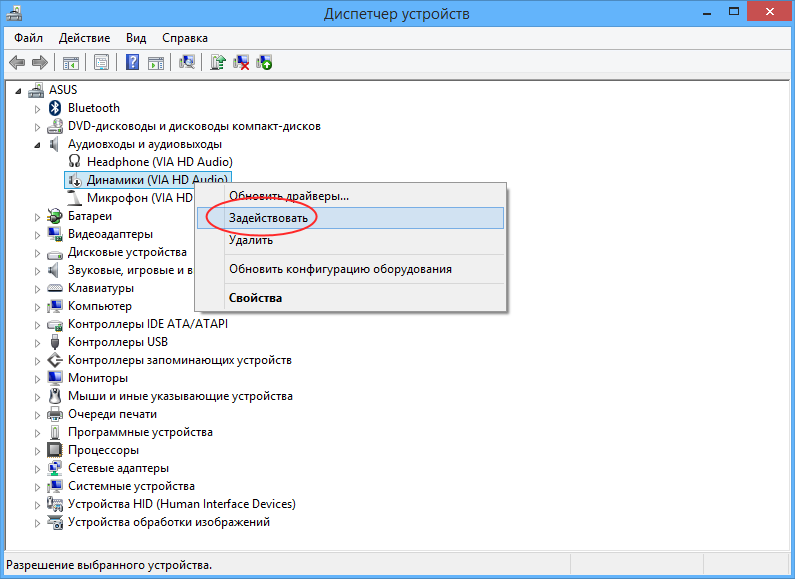Choose Обновить драйверы... in context menu

point(350,196)
